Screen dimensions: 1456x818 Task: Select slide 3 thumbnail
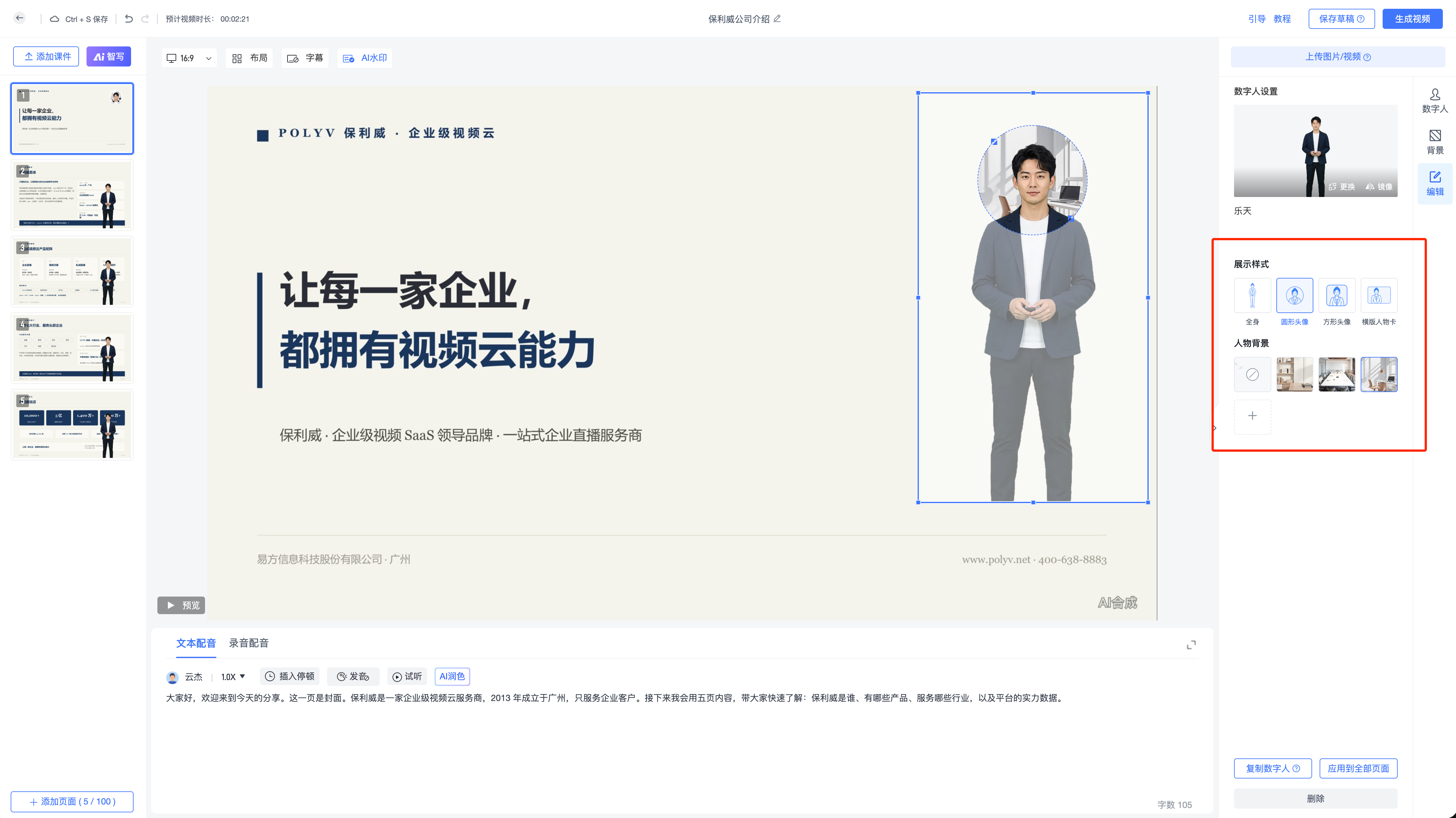(72, 271)
